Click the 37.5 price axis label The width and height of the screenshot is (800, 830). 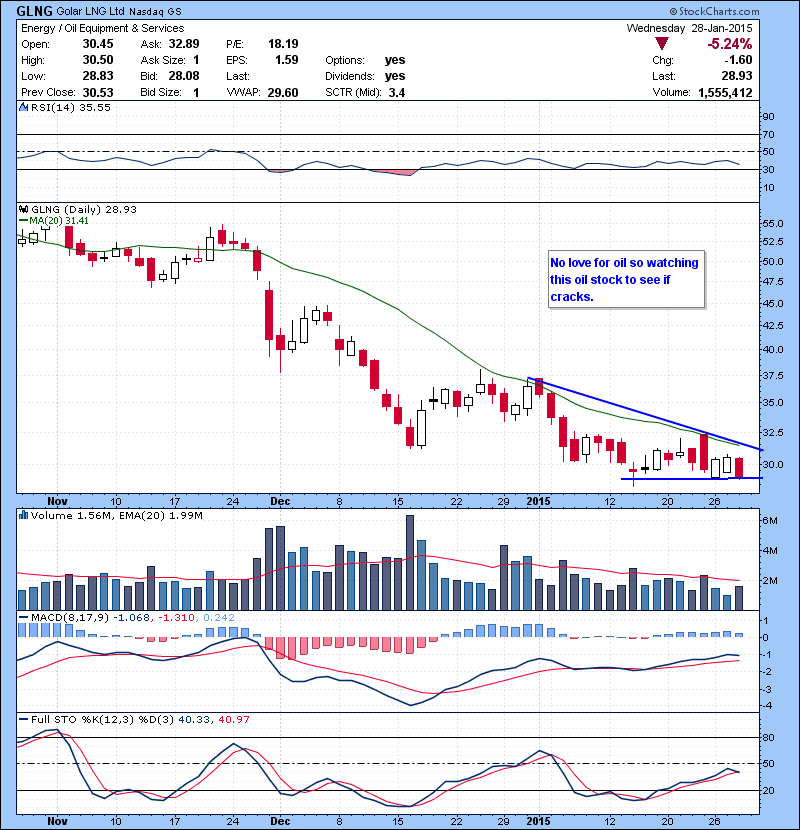tap(772, 376)
